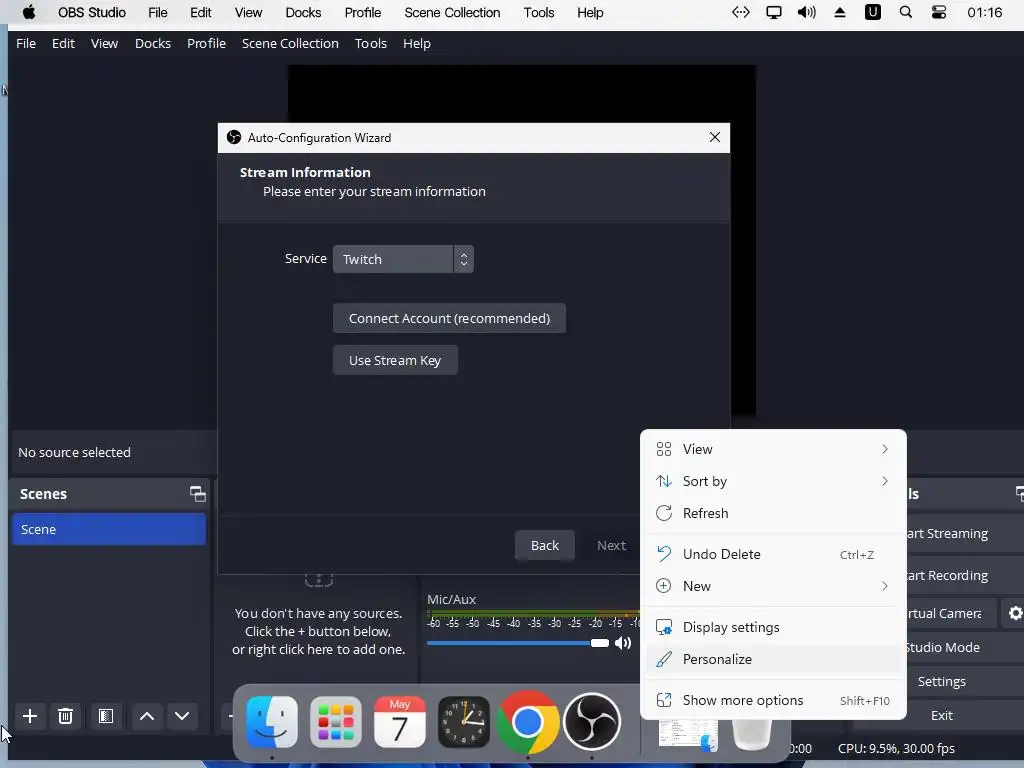Click CPU usage status text
Screen dimensions: 1024x768
pyautogui.click(x=896, y=748)
